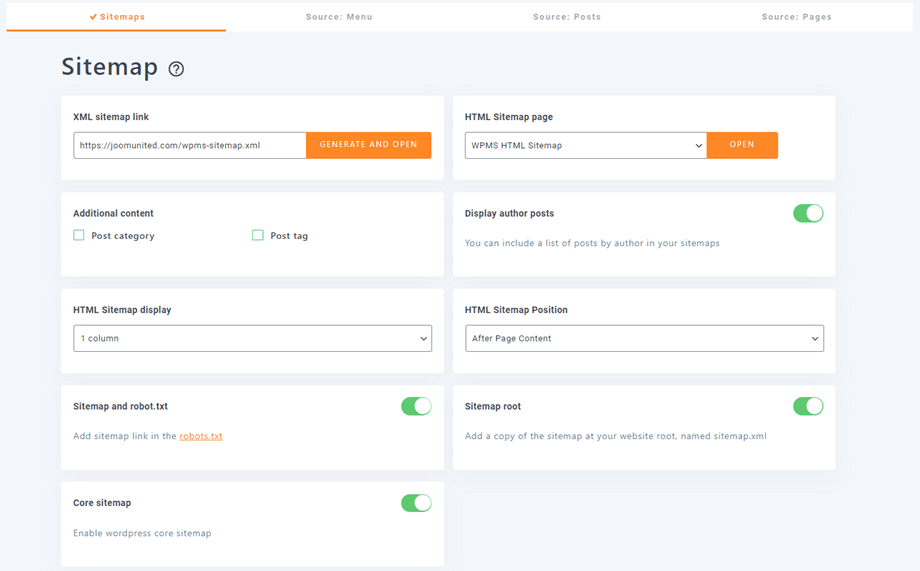The width and height of the screenshot is (920, 571).
Task: Open the Sitemaps tab
Action: pos(116,17)
